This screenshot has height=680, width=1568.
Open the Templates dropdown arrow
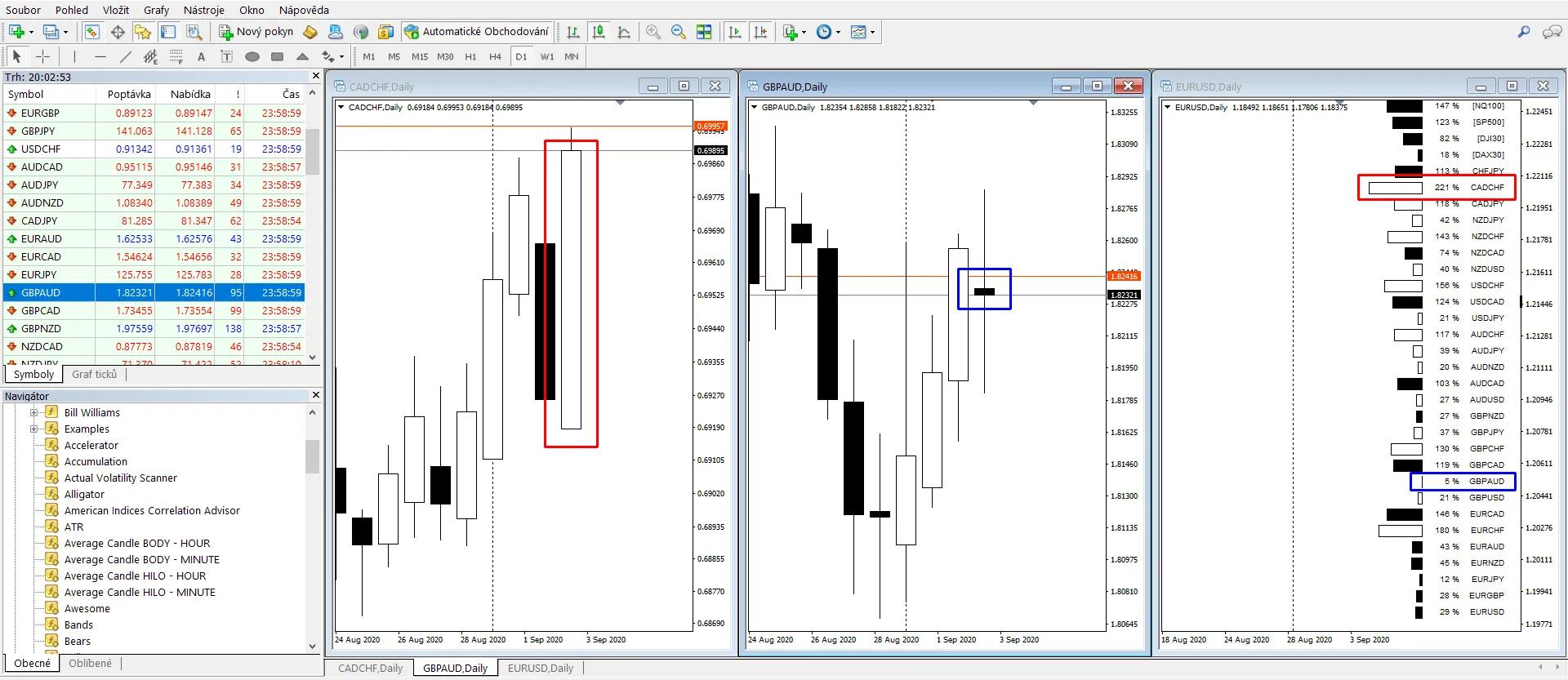872,33
